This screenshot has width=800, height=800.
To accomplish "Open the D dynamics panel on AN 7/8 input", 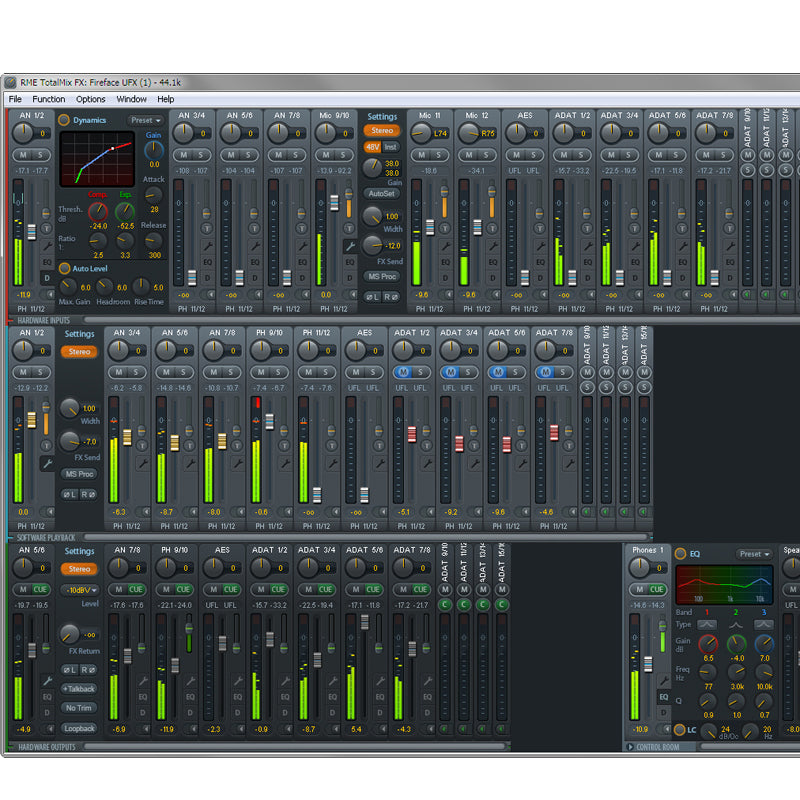I will click(302, 278).
